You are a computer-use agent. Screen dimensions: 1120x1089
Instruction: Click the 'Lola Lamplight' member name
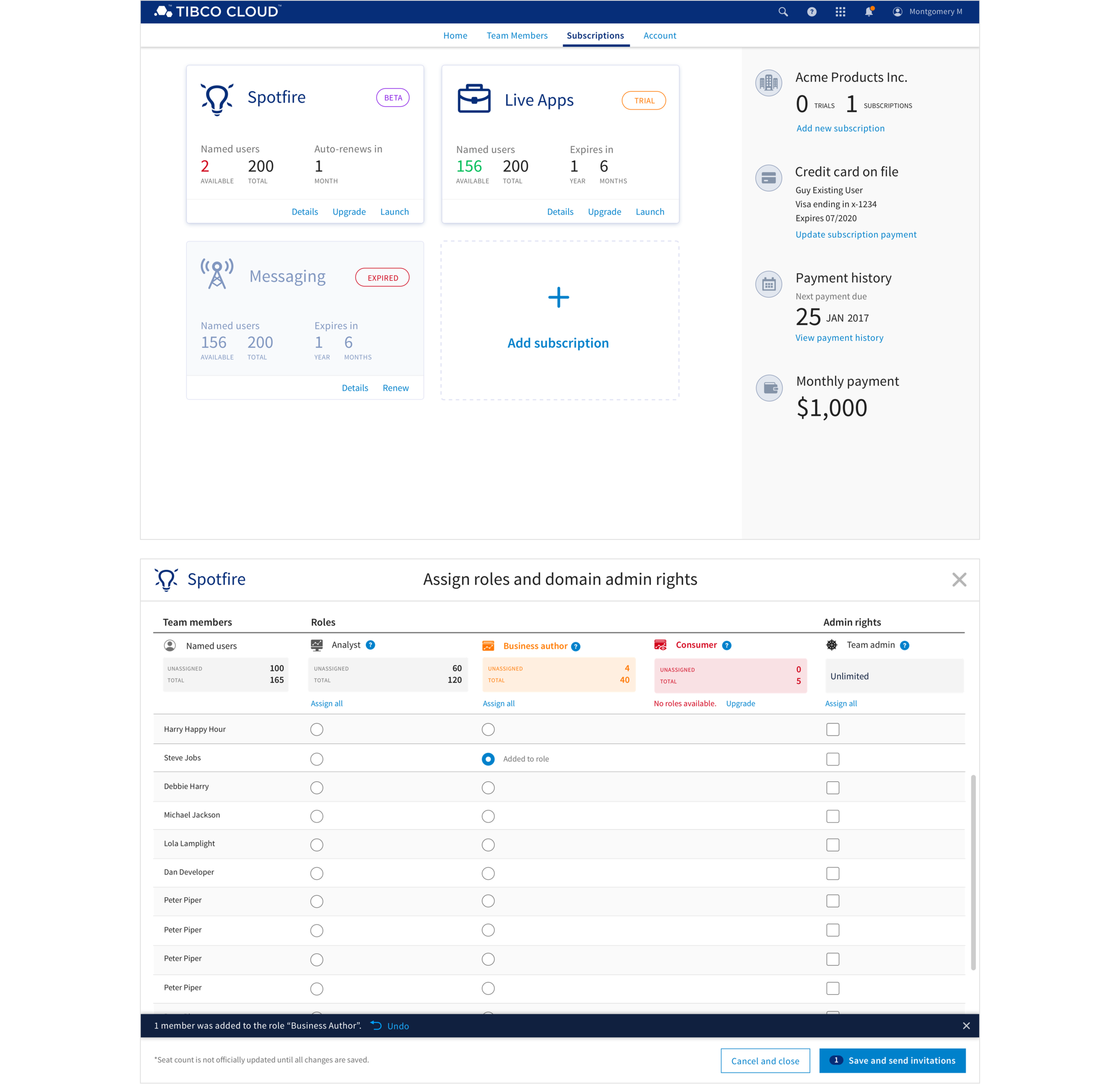point(190,843)
